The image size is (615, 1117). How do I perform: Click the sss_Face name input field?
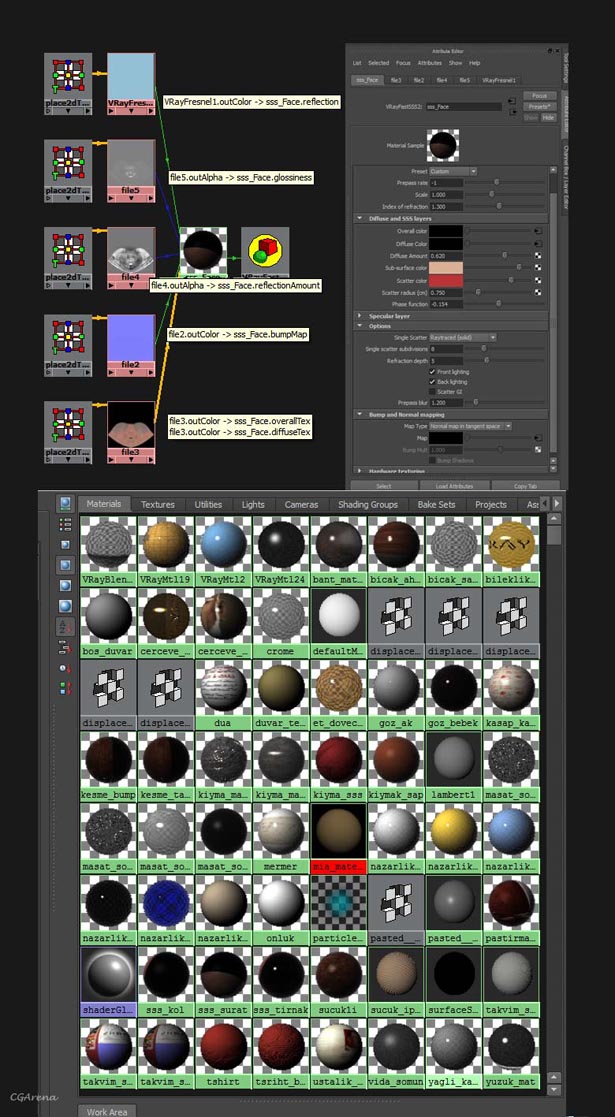click(x=464, y=107)
